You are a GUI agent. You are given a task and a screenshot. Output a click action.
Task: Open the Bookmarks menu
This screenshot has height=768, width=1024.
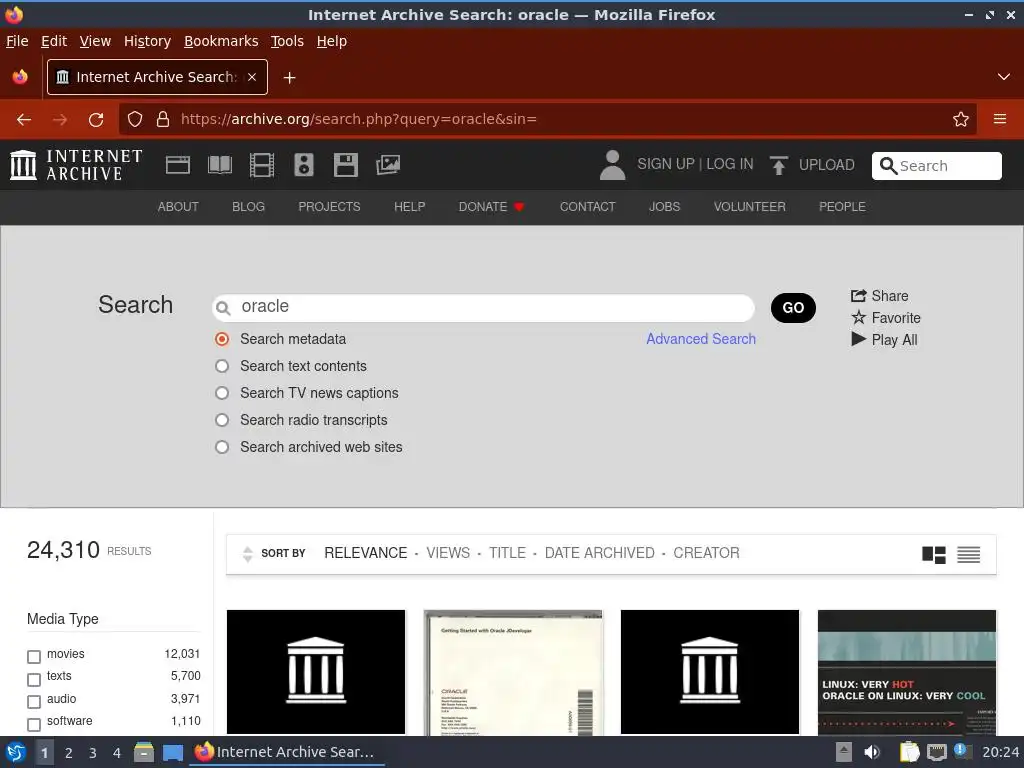(221, 41)
